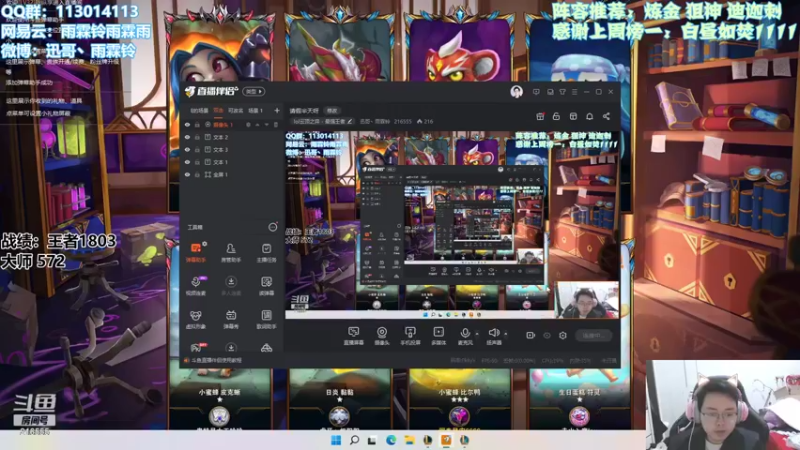Screen dimensions: 800x450
Task: Toggle visibility eye of 文本 1 source
Action: (x=187, y=162)
